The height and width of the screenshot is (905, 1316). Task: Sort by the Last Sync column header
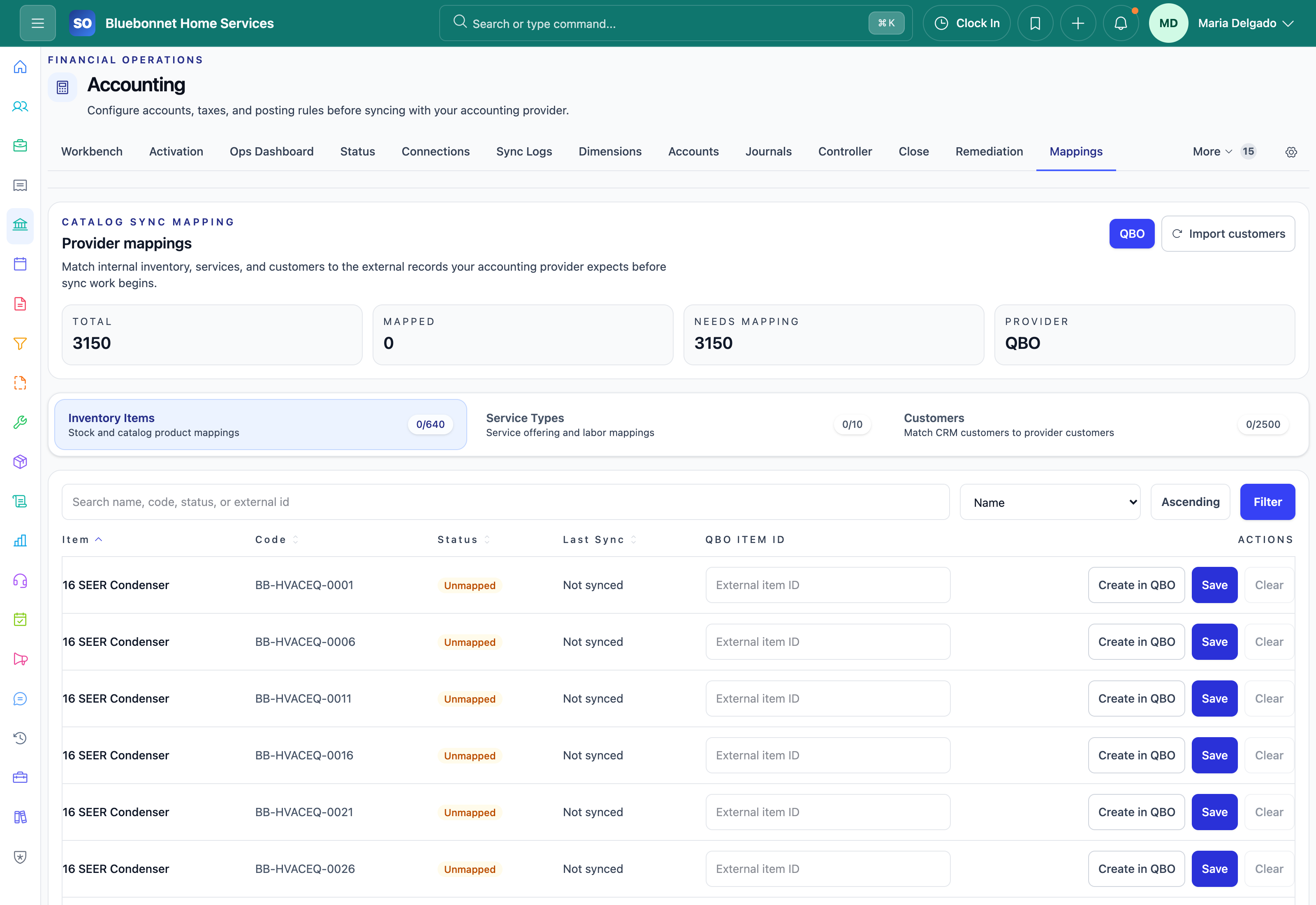[600, 540]
